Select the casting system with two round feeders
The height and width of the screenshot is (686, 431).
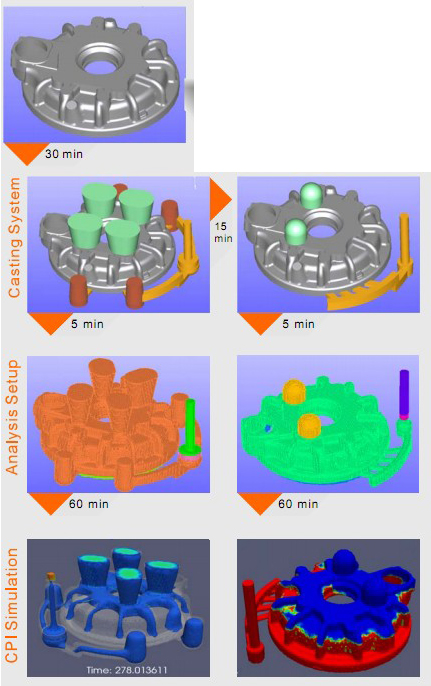(x=328, y=245)
